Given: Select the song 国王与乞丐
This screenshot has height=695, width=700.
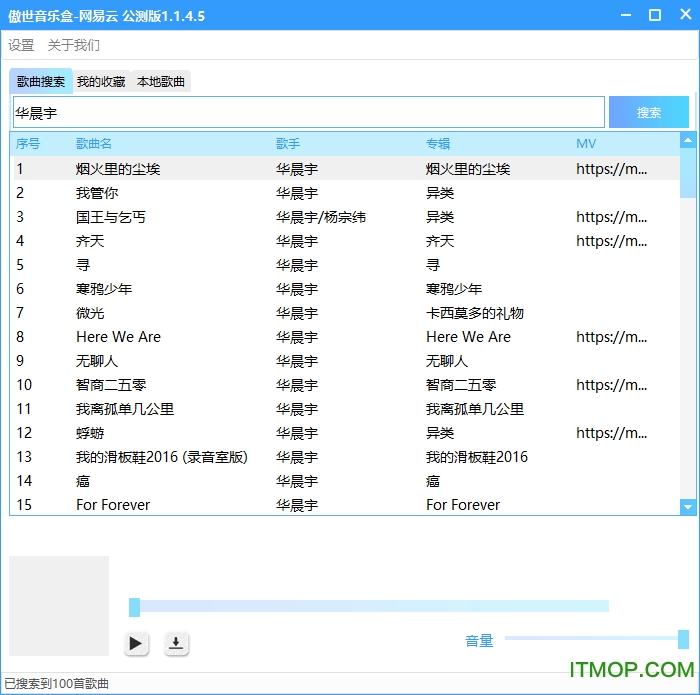Looking at the screenshot, I should 111,217.
